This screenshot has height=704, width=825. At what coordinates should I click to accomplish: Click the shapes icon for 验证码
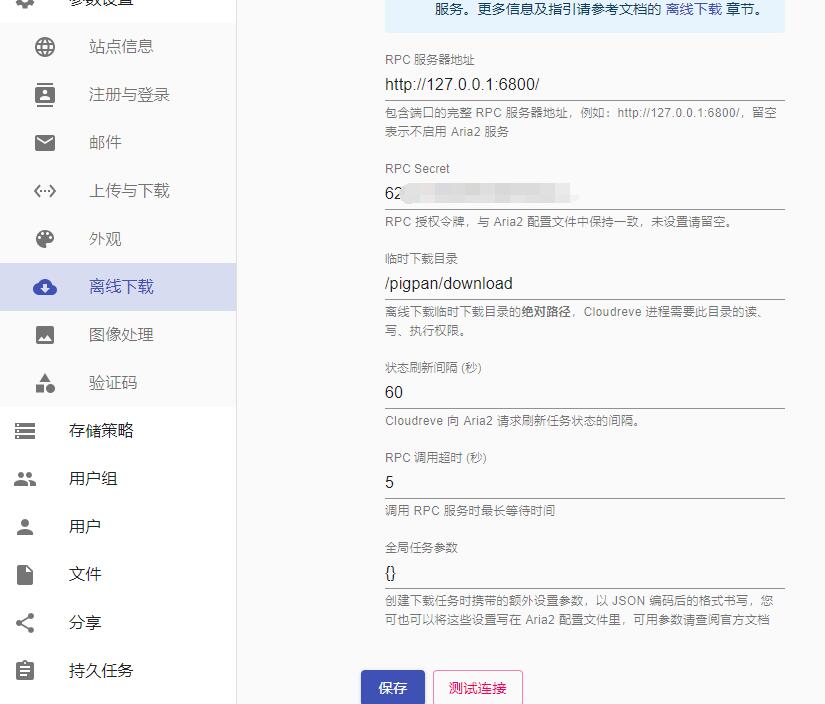[45, 383]
